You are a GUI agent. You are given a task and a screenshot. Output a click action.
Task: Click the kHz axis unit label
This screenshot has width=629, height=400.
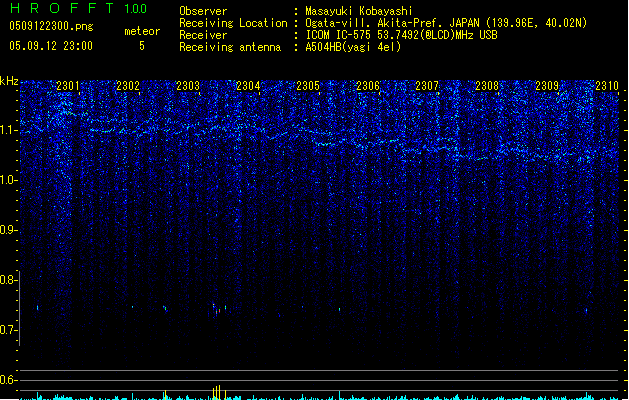tap(10, 80)
